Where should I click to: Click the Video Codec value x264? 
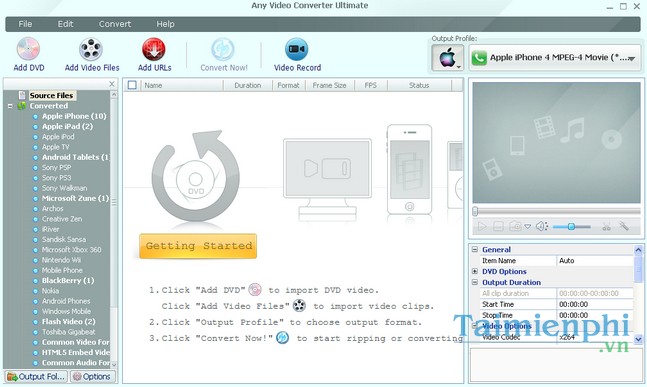595,337
